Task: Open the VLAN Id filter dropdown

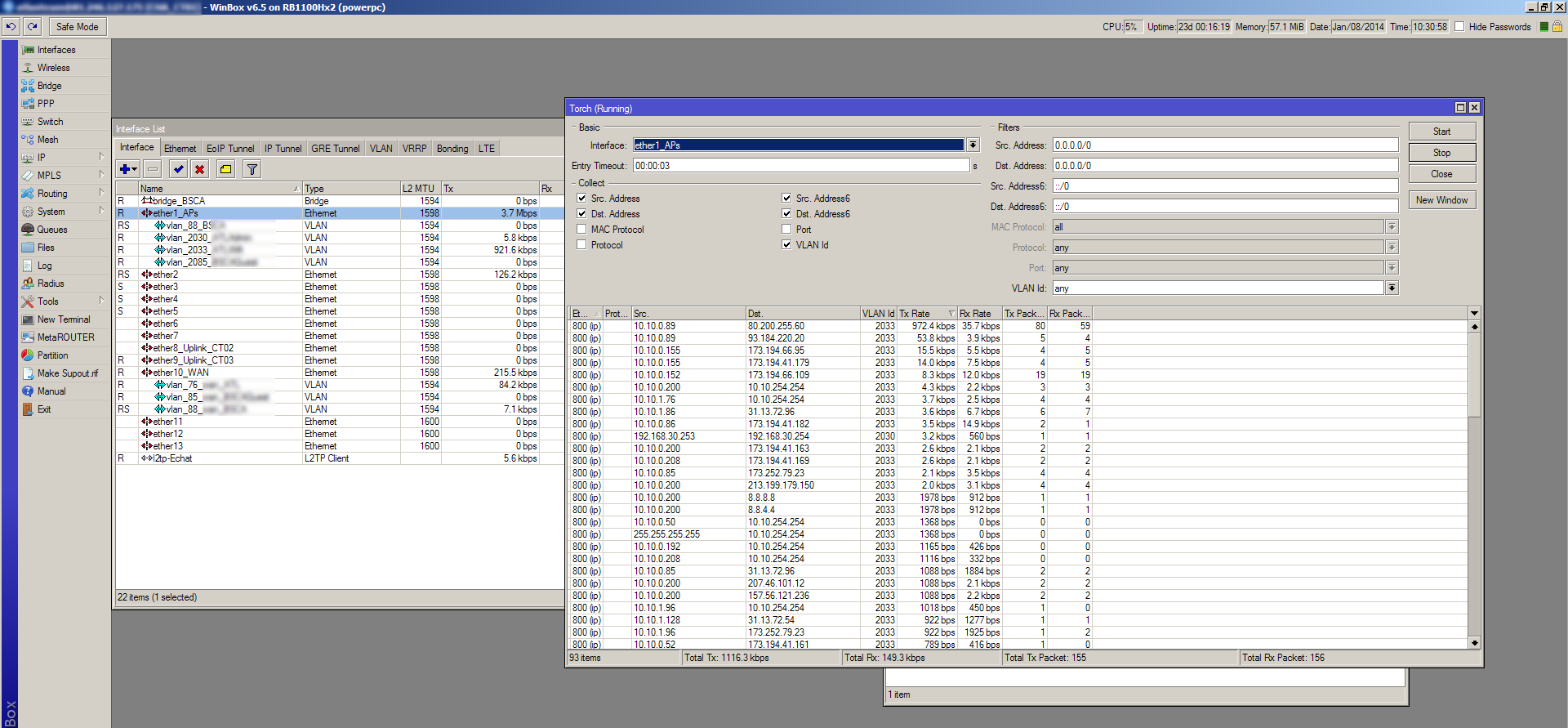Action: [1392, 288]
